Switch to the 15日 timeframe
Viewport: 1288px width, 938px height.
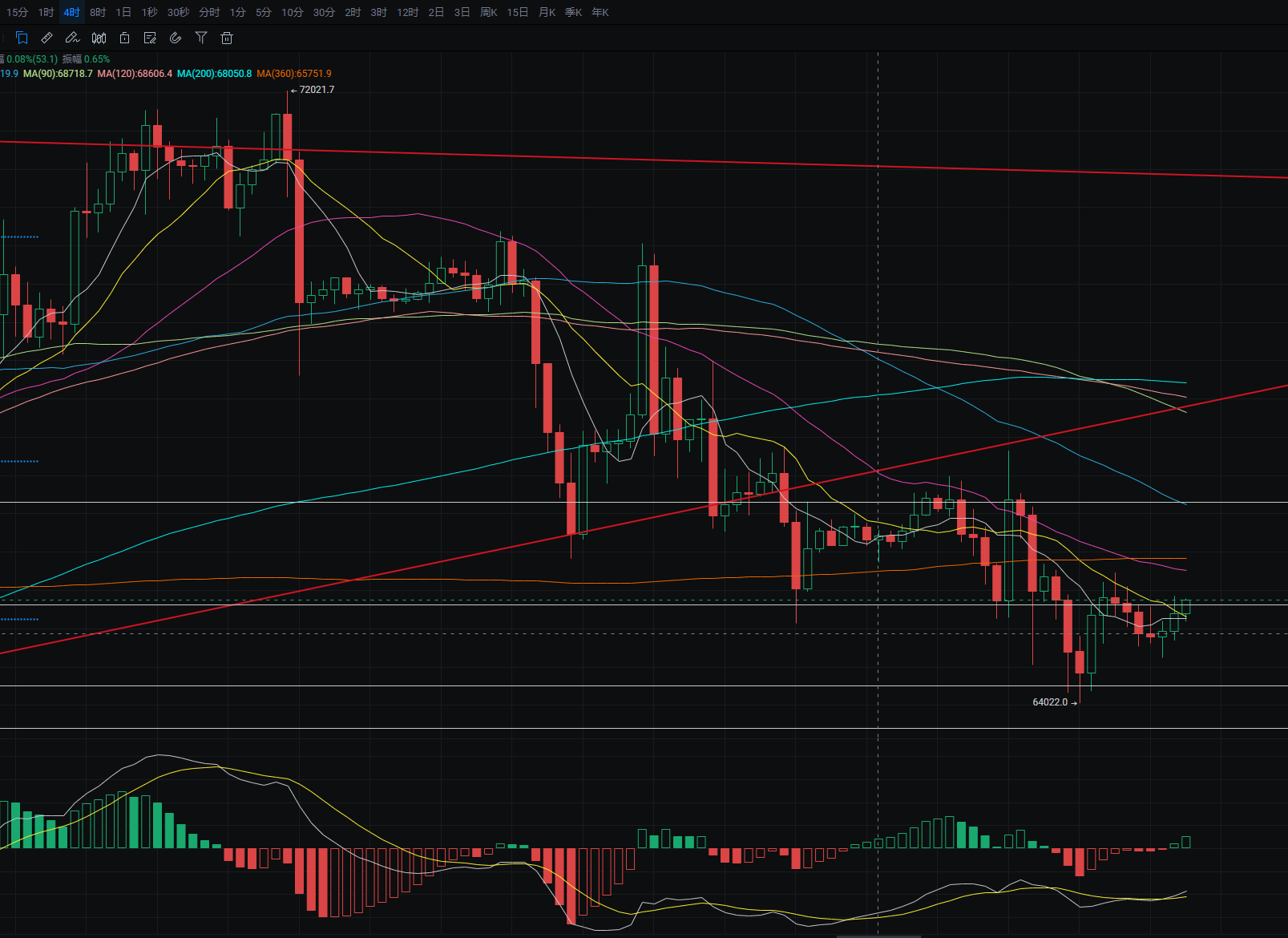click(518, 12)
